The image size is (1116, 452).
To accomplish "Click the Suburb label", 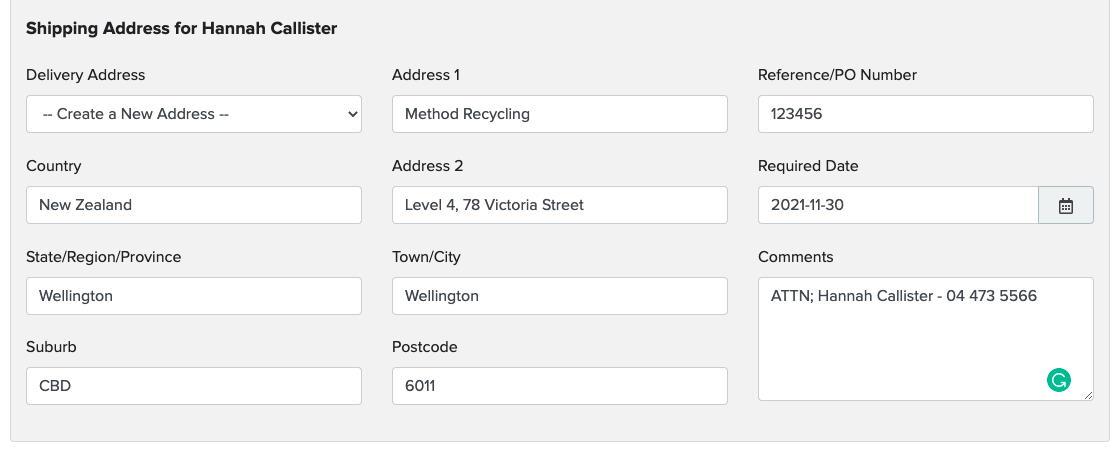I will [x=51, y=347].
